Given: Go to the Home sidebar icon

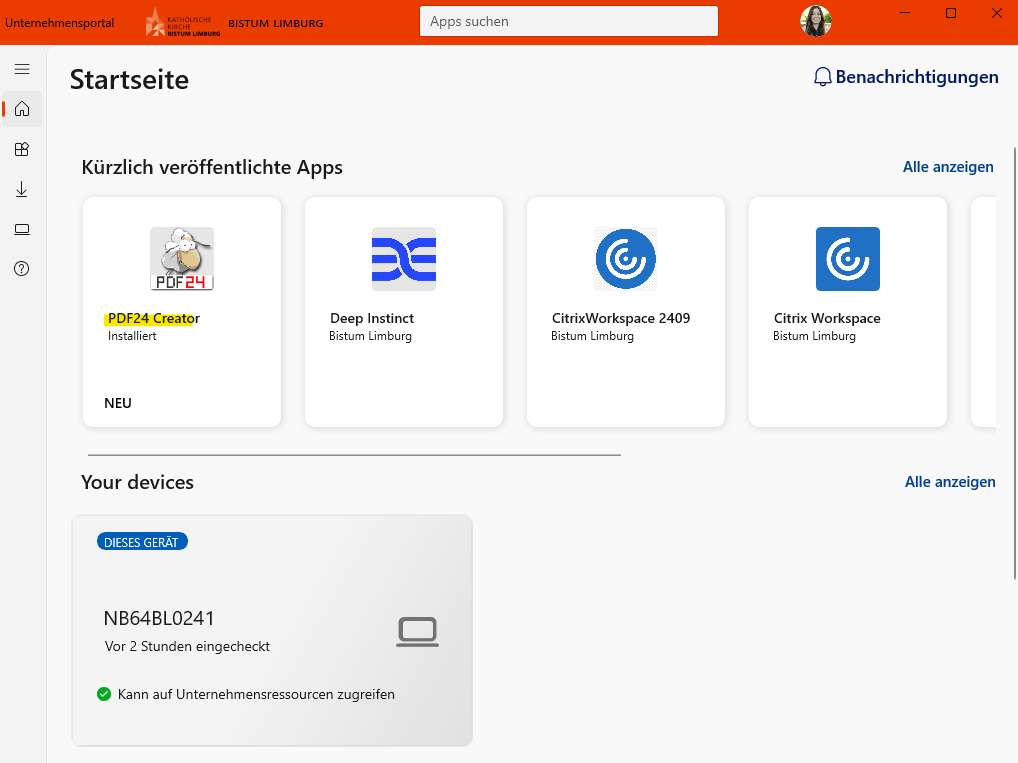Looking at the screenshot, I should pos(22,108).
